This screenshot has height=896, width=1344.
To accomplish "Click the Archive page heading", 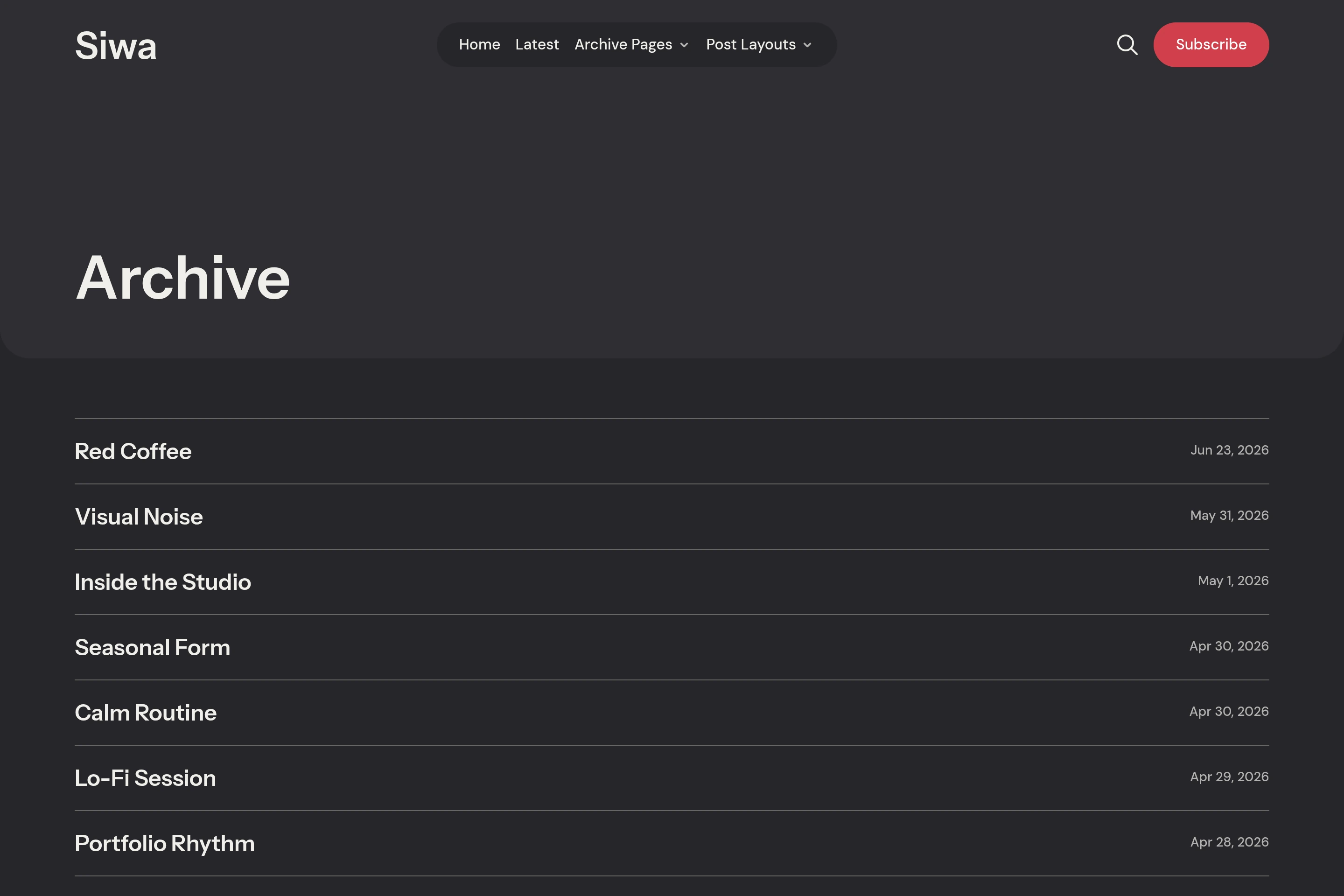I will 183,278.
